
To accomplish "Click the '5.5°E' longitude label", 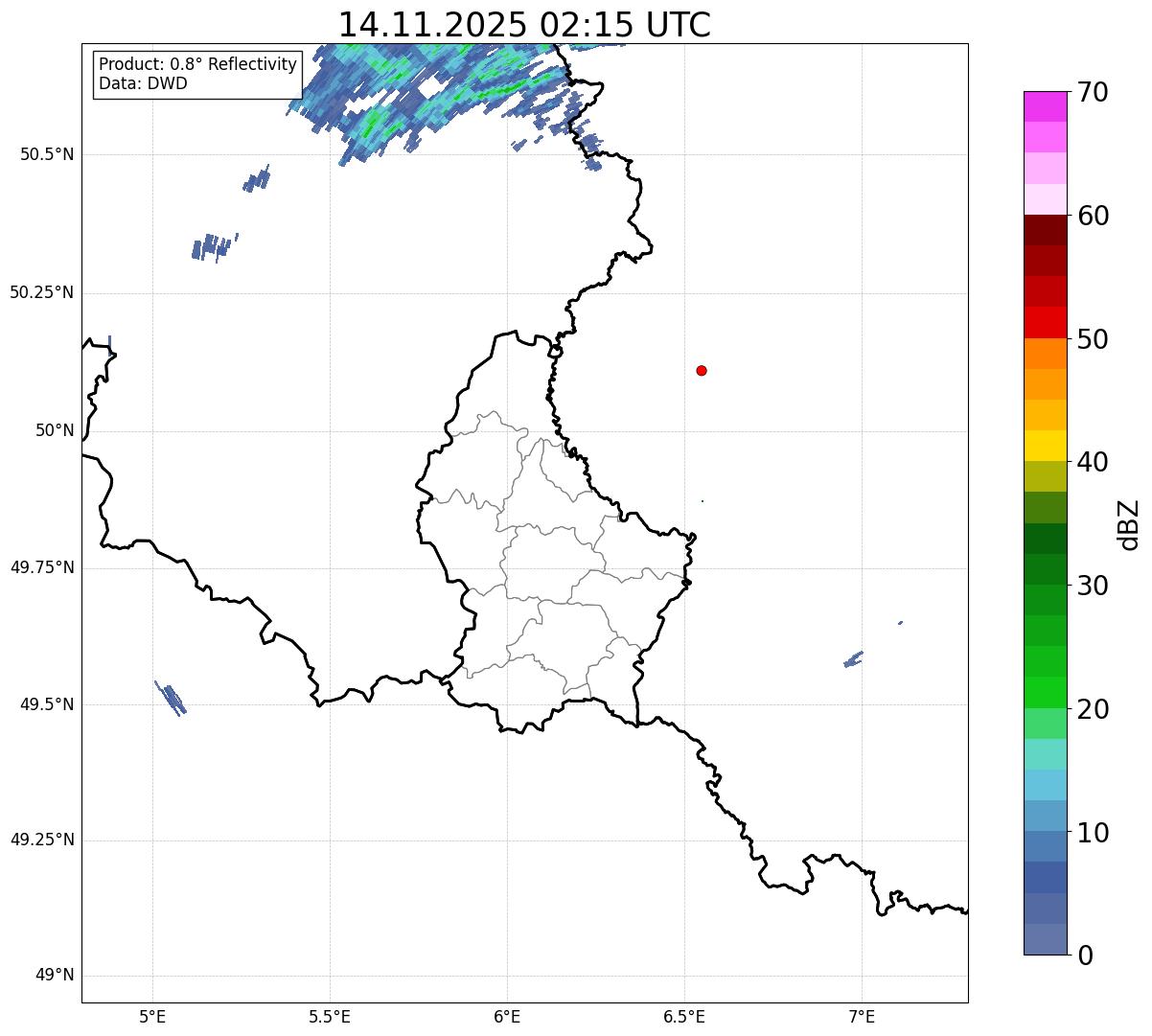I will pos(330,1016).
